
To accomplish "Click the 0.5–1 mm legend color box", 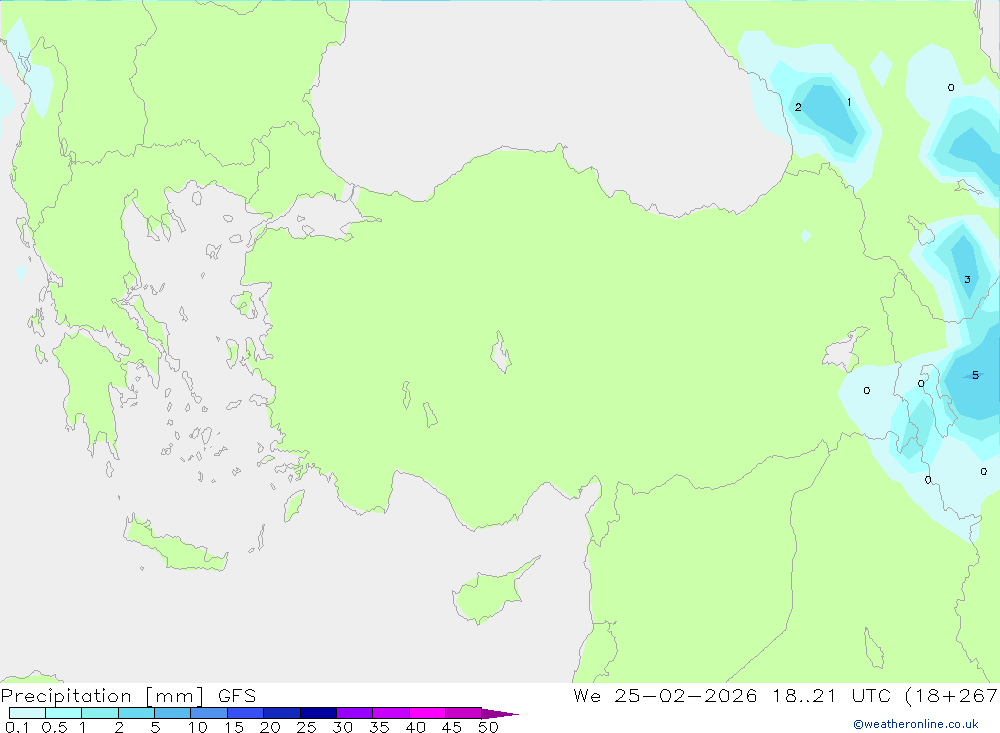I will [64, 713].
